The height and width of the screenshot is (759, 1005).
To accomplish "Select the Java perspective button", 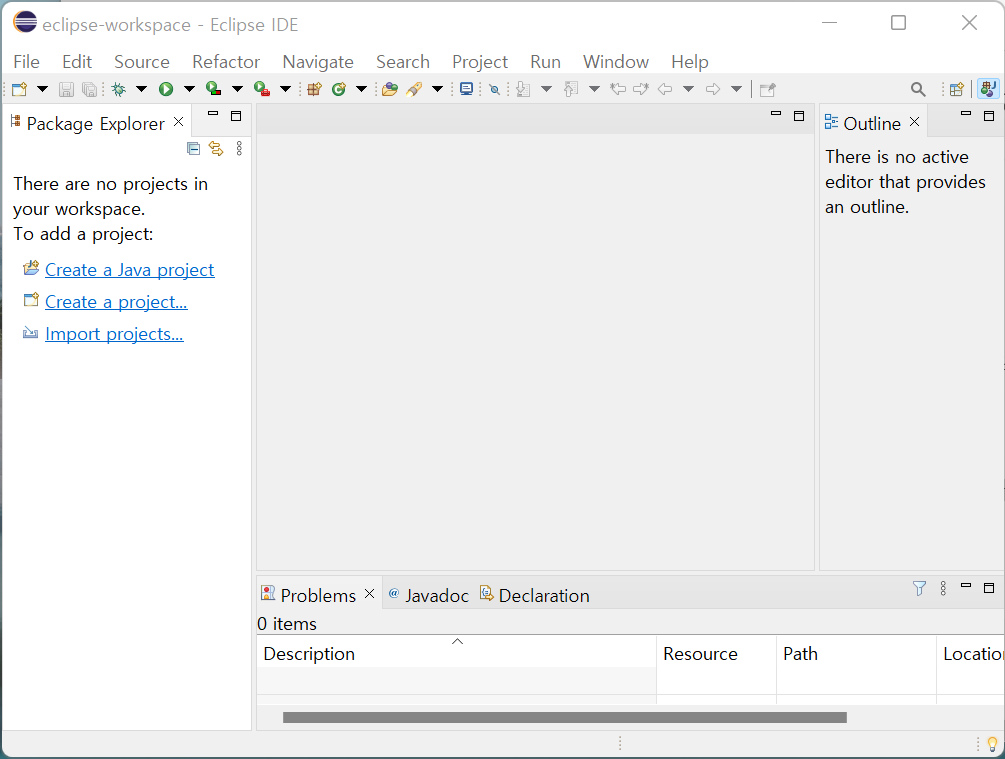I will coord(988,89).
